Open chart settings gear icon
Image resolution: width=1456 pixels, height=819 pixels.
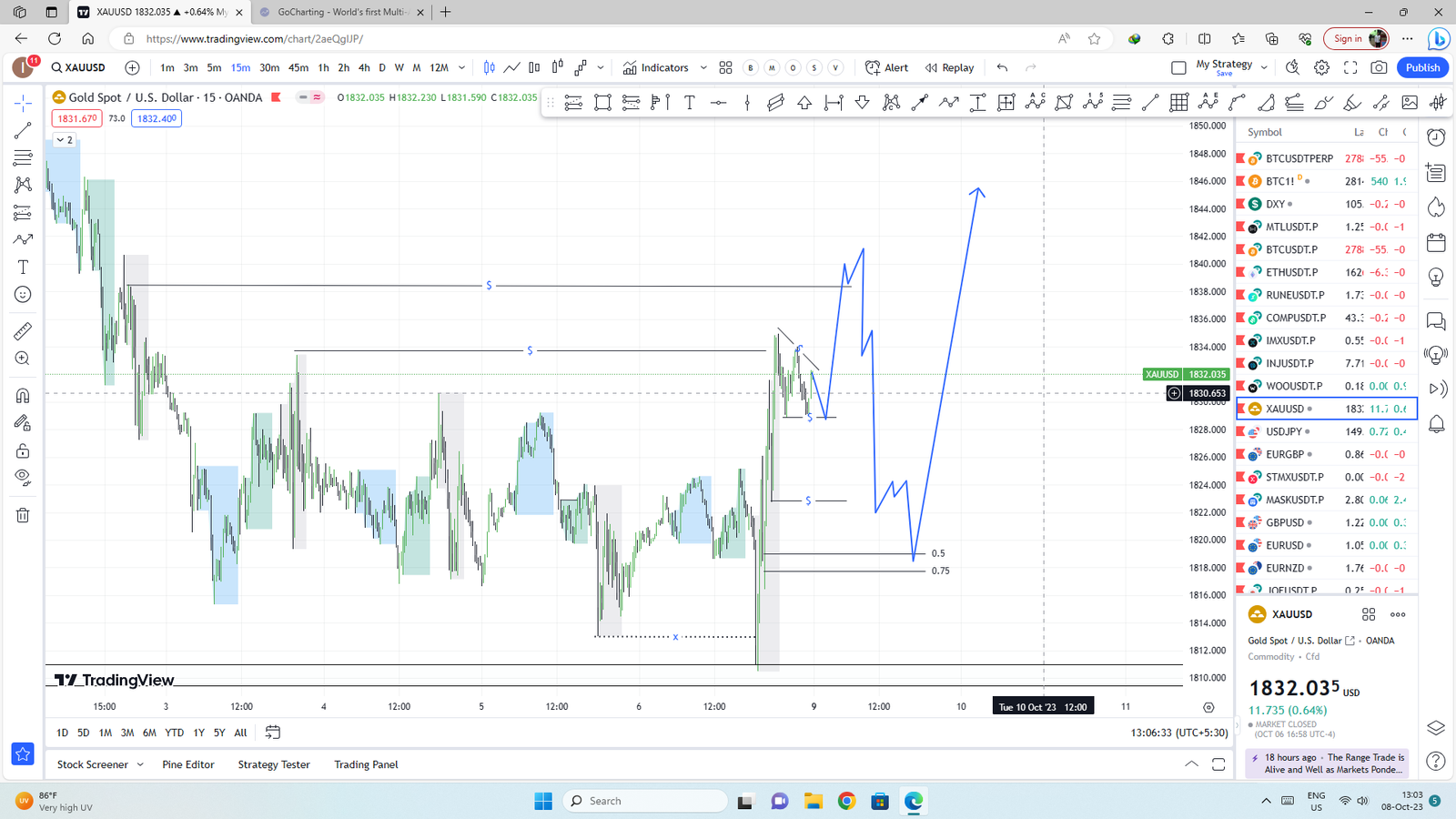coord(1321,67)
